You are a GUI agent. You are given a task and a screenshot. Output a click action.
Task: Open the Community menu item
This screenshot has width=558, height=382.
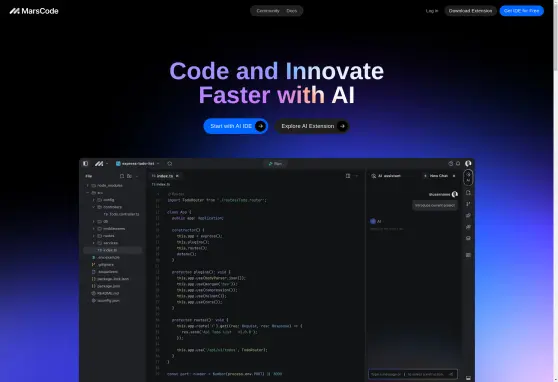(268, 11)
